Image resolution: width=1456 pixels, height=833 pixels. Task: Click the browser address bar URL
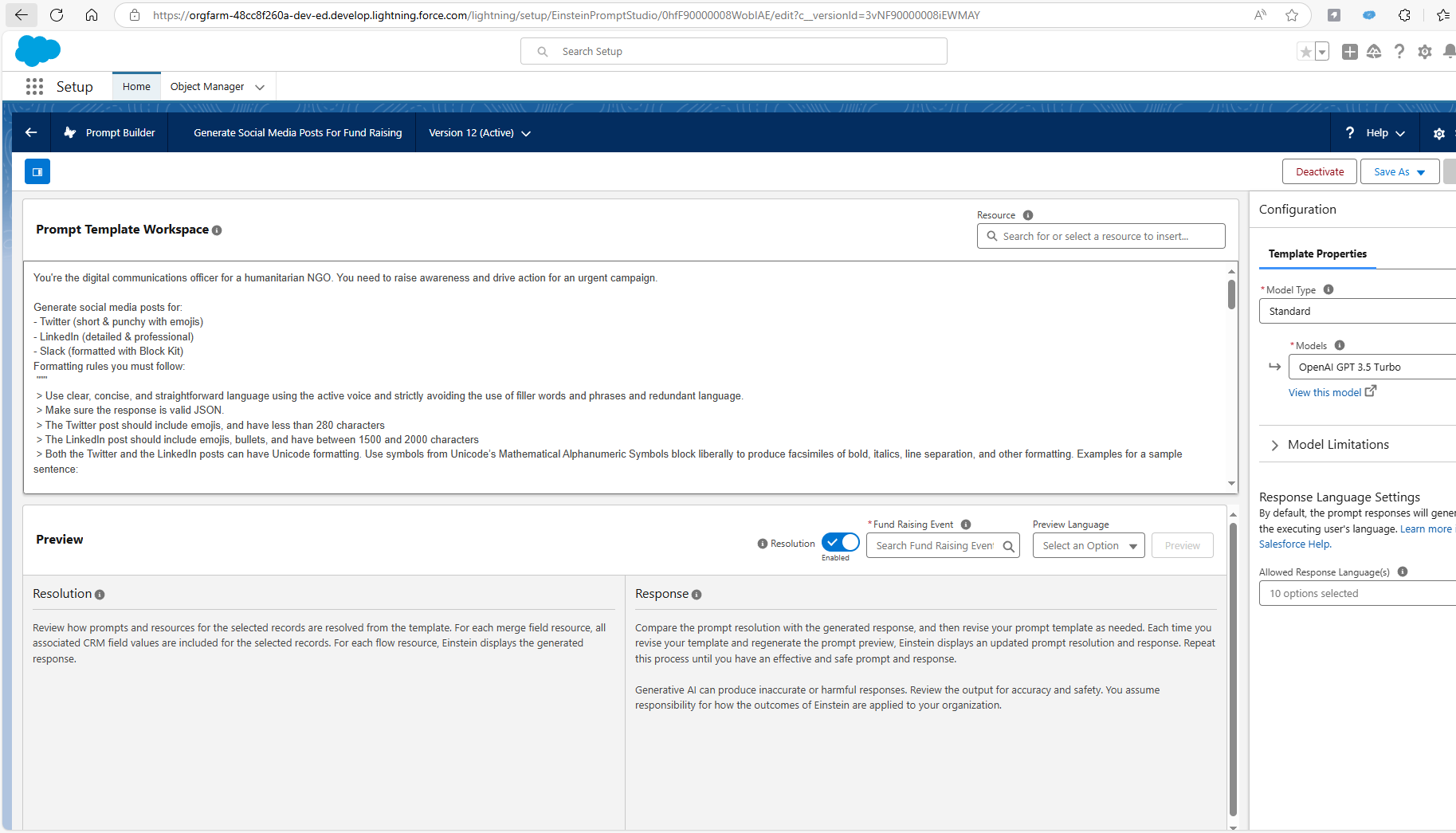click(x=566, y=15)
